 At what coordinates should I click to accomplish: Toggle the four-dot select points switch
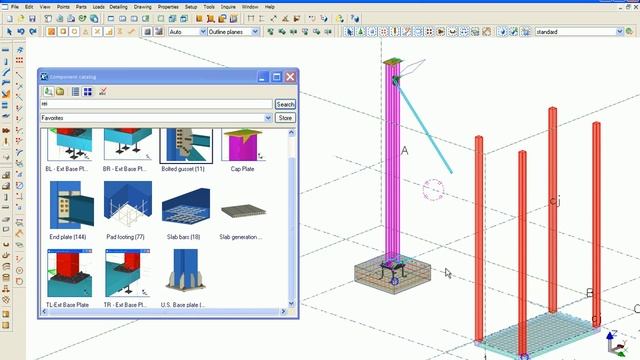tap(429, 31)
